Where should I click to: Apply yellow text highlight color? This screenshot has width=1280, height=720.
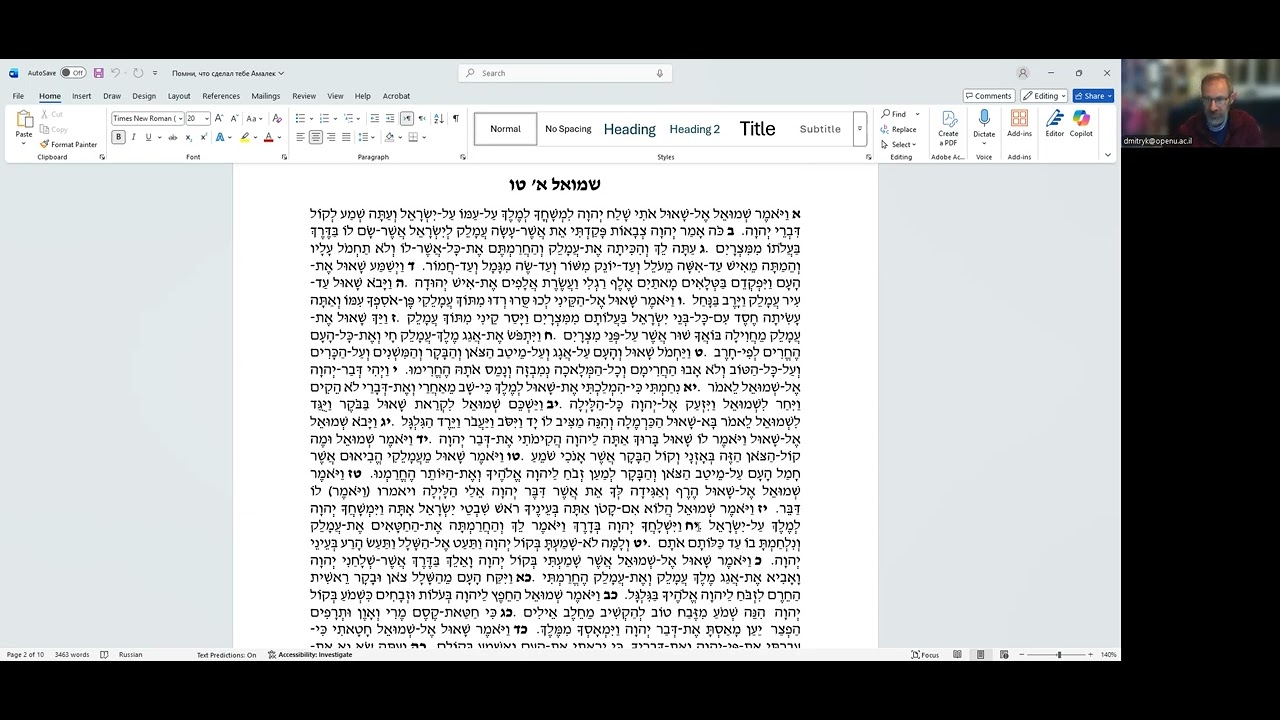pos(244,137)
